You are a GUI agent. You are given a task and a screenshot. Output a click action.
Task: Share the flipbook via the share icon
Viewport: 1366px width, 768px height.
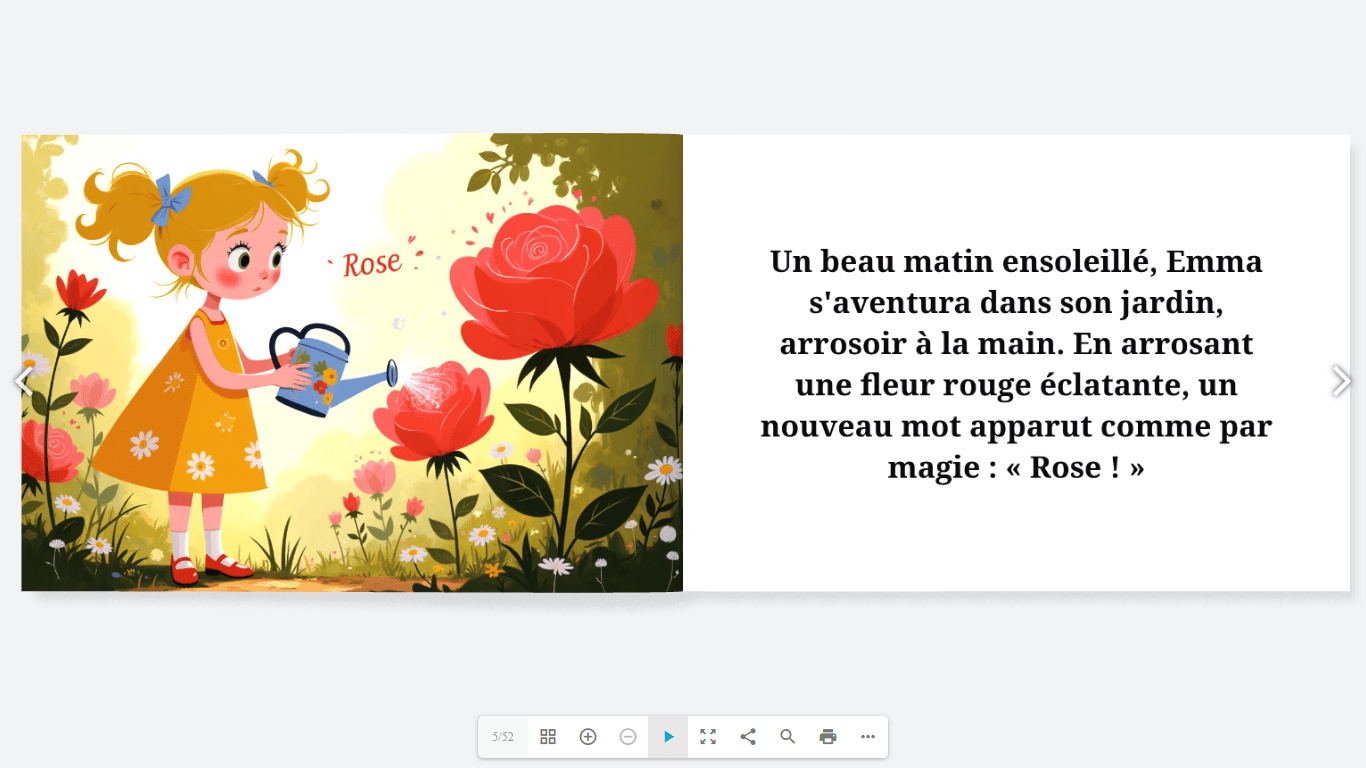(x=748, y=737)
